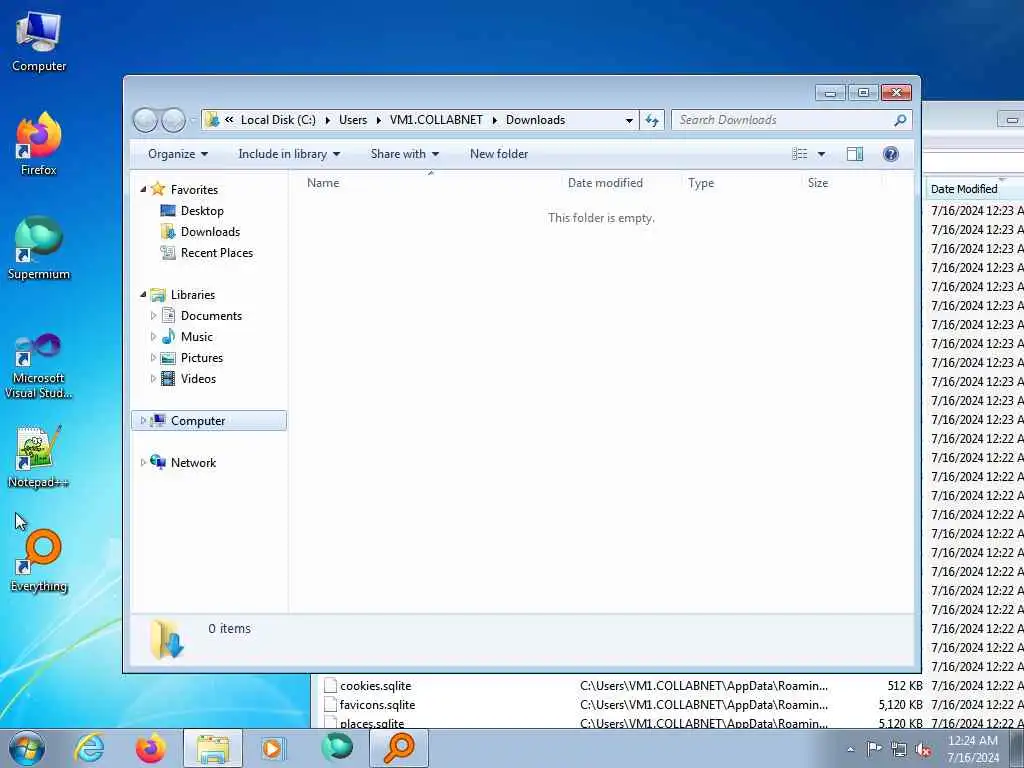Select cookies.sqlite in the Everything window

(376, 686)
